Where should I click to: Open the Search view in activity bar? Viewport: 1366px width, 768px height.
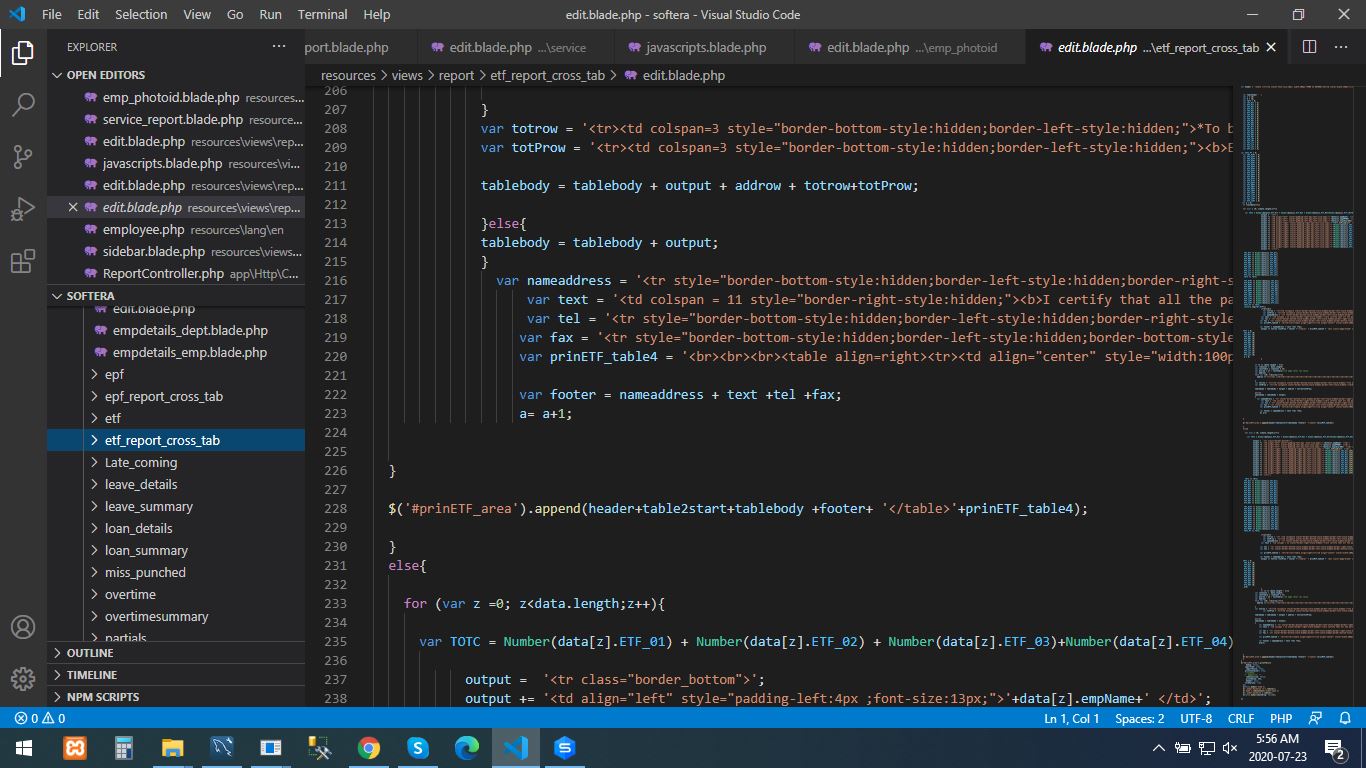tap(23, 104)
